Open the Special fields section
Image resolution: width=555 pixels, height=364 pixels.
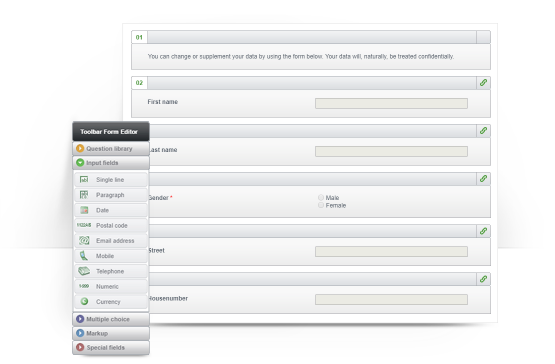tap(111, 348)
